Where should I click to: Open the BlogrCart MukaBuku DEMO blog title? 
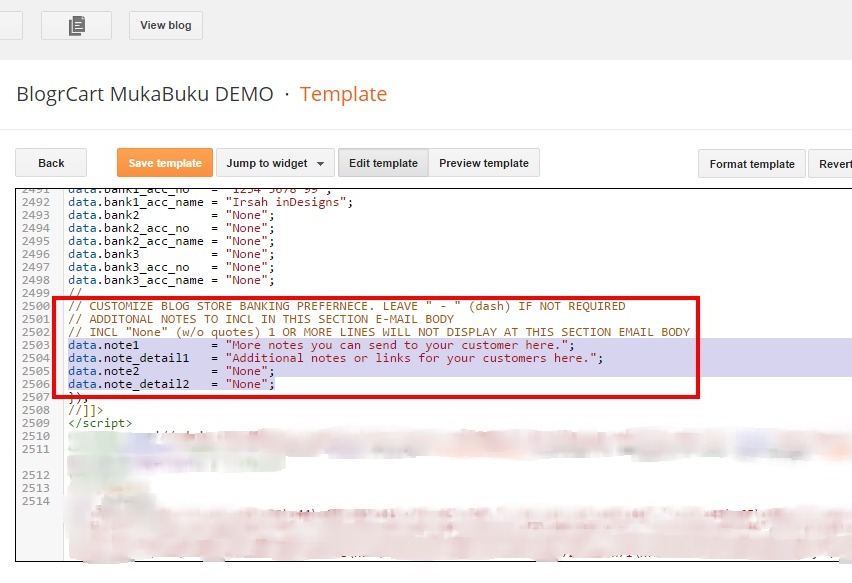[145, 94]
